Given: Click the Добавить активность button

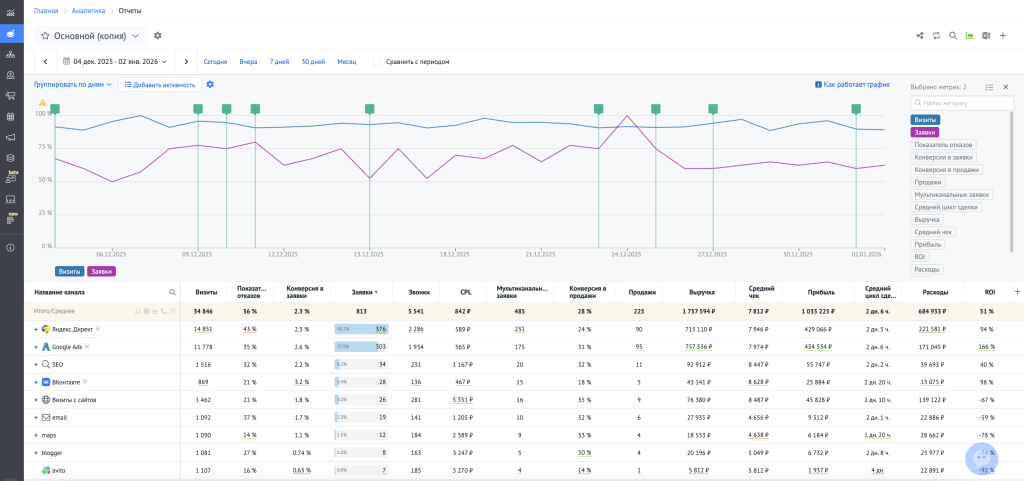Looking at the screenshot, I should (x=159, y=85).
